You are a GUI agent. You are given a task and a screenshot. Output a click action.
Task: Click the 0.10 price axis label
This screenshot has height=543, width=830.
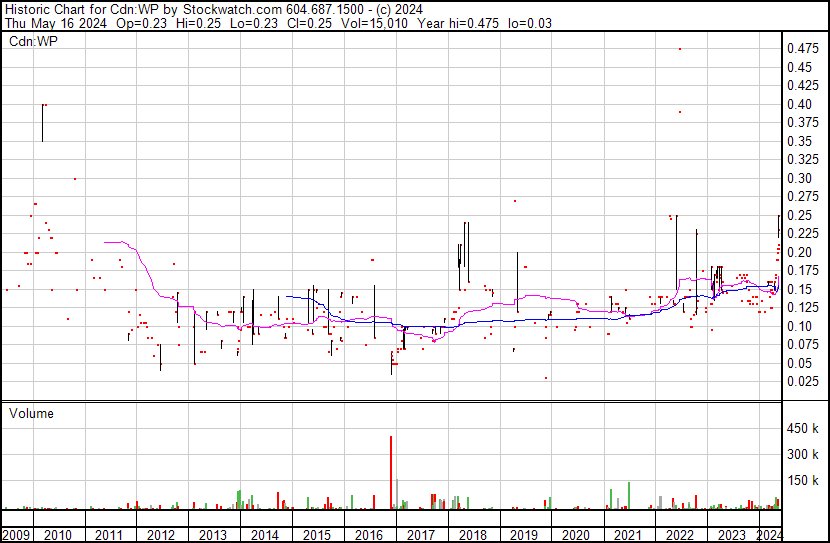(799, 327)
